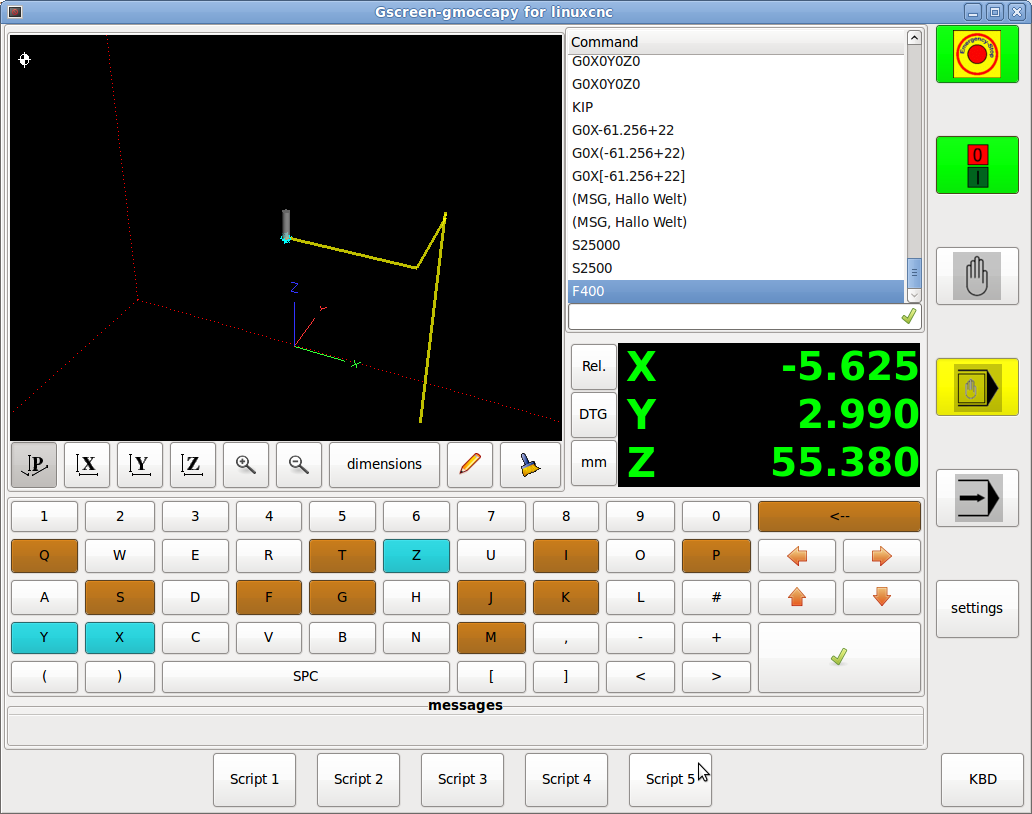
Task: Click the # key on keyboard
Action: 716,598
